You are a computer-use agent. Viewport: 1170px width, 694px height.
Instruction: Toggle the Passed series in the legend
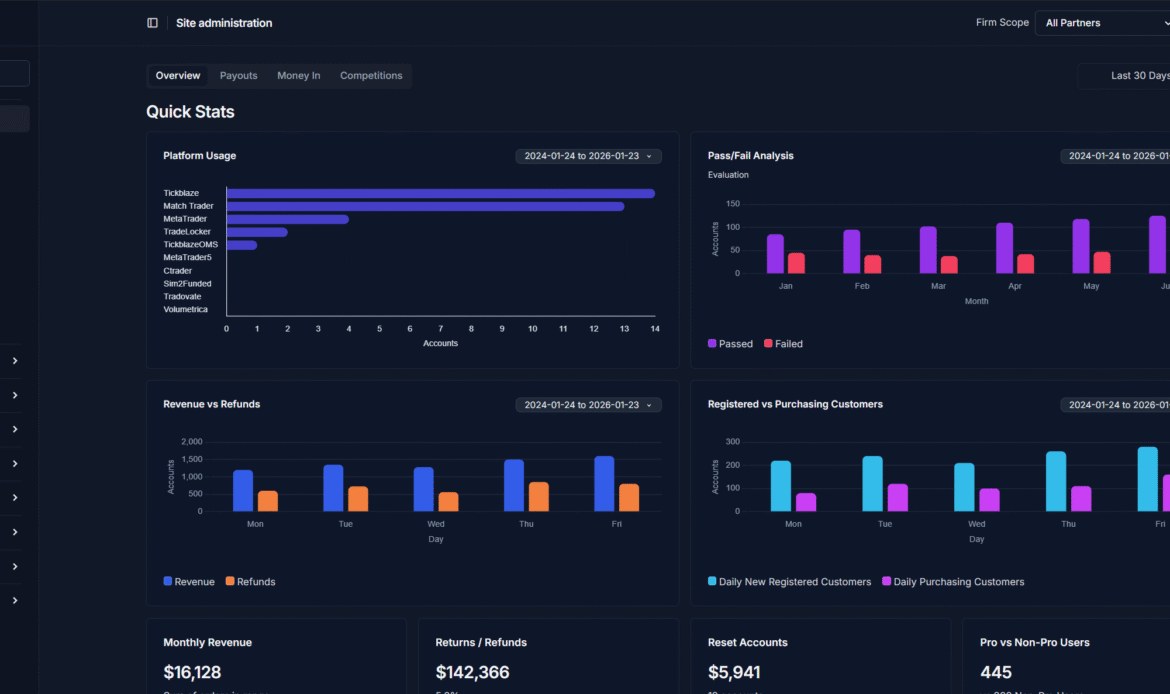[730, 344]
